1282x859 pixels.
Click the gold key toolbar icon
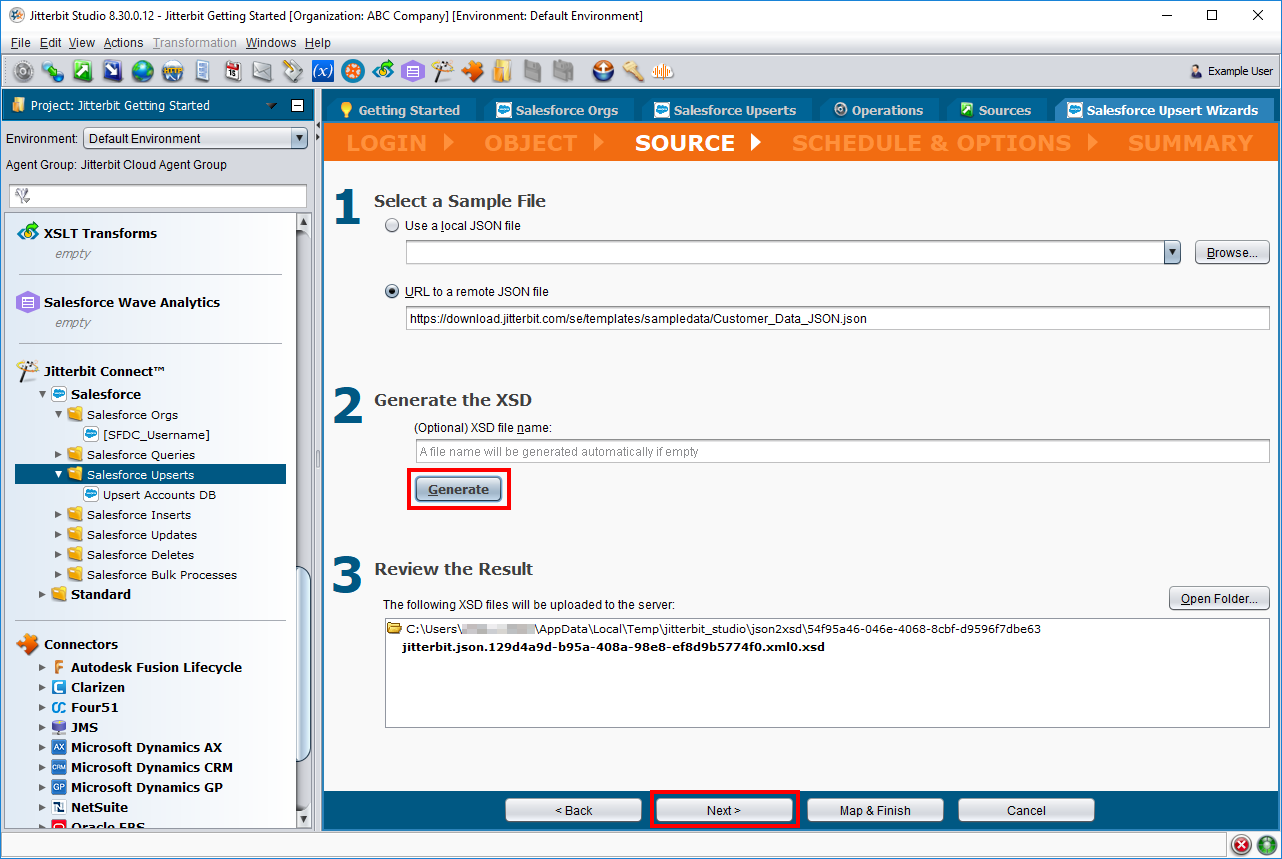[x=632, y=71]
